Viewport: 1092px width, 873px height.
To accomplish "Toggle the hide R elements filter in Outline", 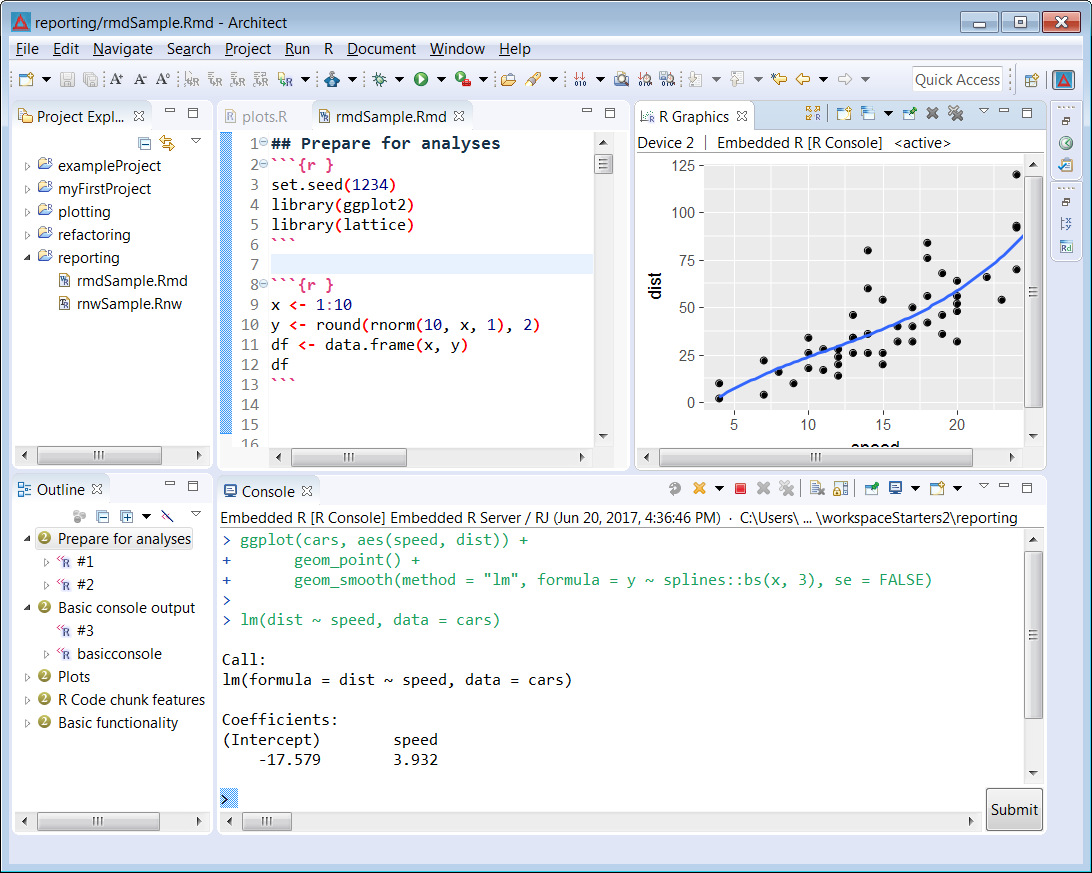I will click(x=168, y=516).
